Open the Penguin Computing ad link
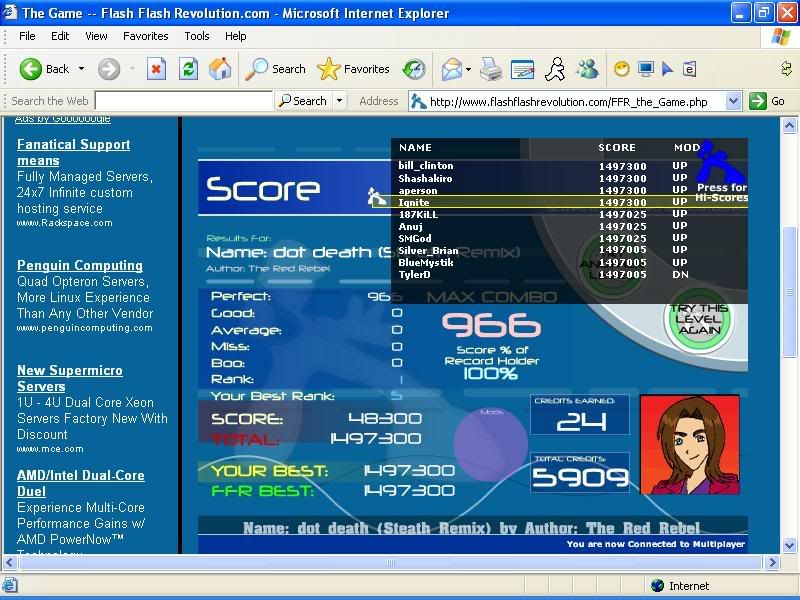Screen dimensions: 800x600 pyautogui.click(x=79, y=265)
